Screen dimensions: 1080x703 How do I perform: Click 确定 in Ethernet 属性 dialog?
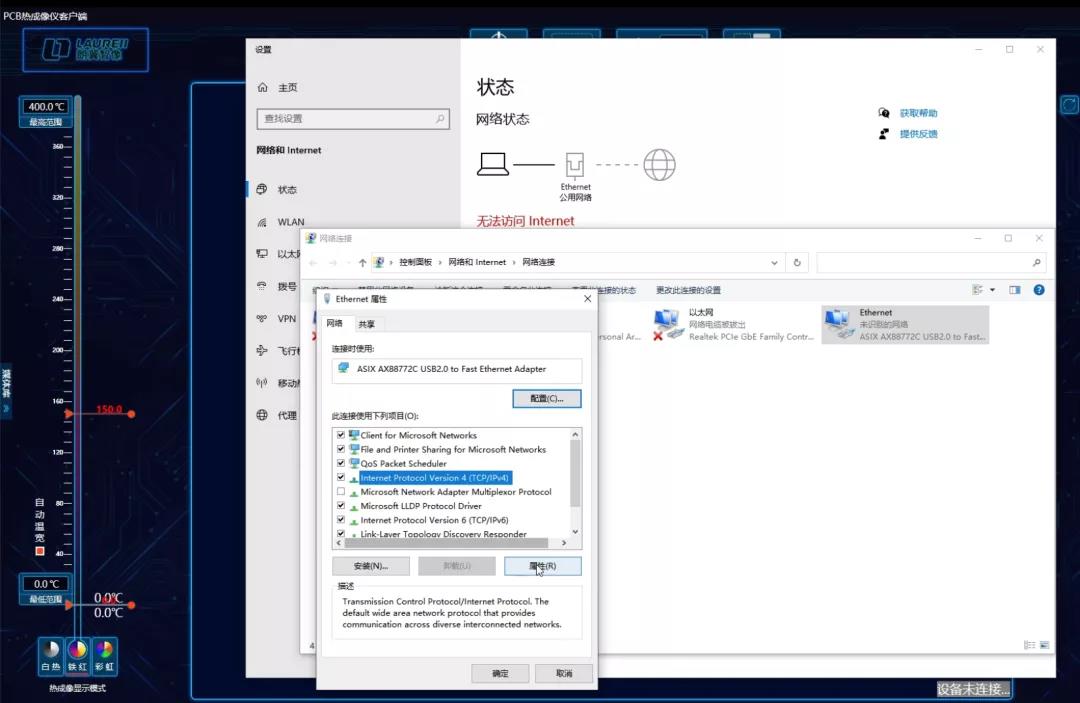pyautogui.click(x=500, y=673)
